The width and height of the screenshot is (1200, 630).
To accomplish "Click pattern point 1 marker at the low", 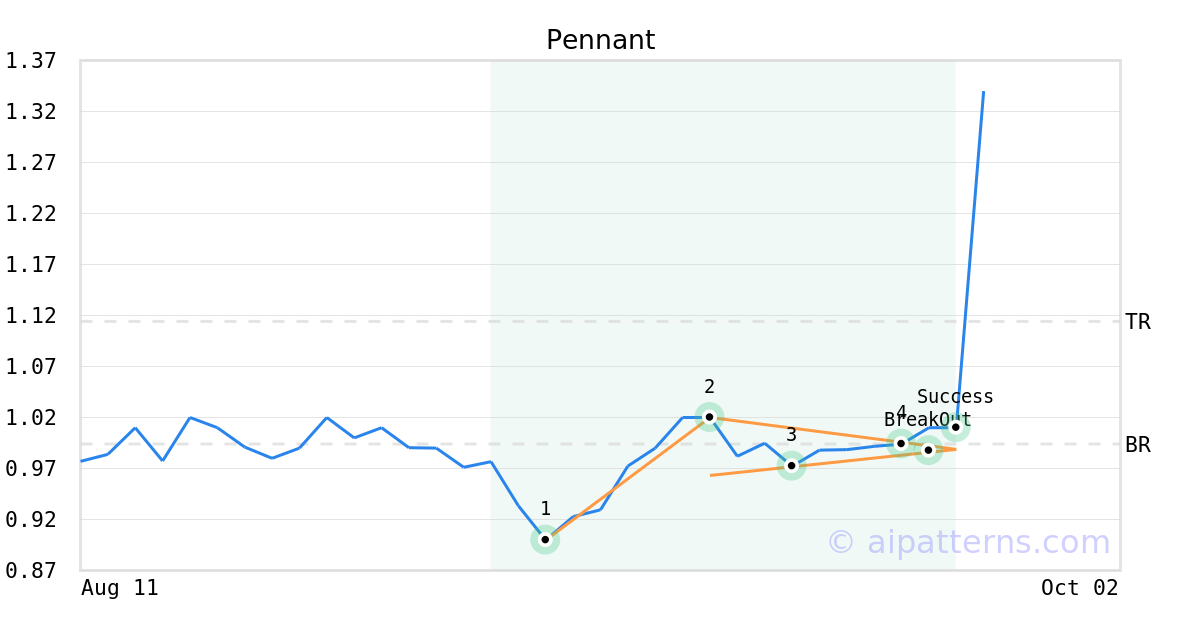I will (x=545, y=540).
